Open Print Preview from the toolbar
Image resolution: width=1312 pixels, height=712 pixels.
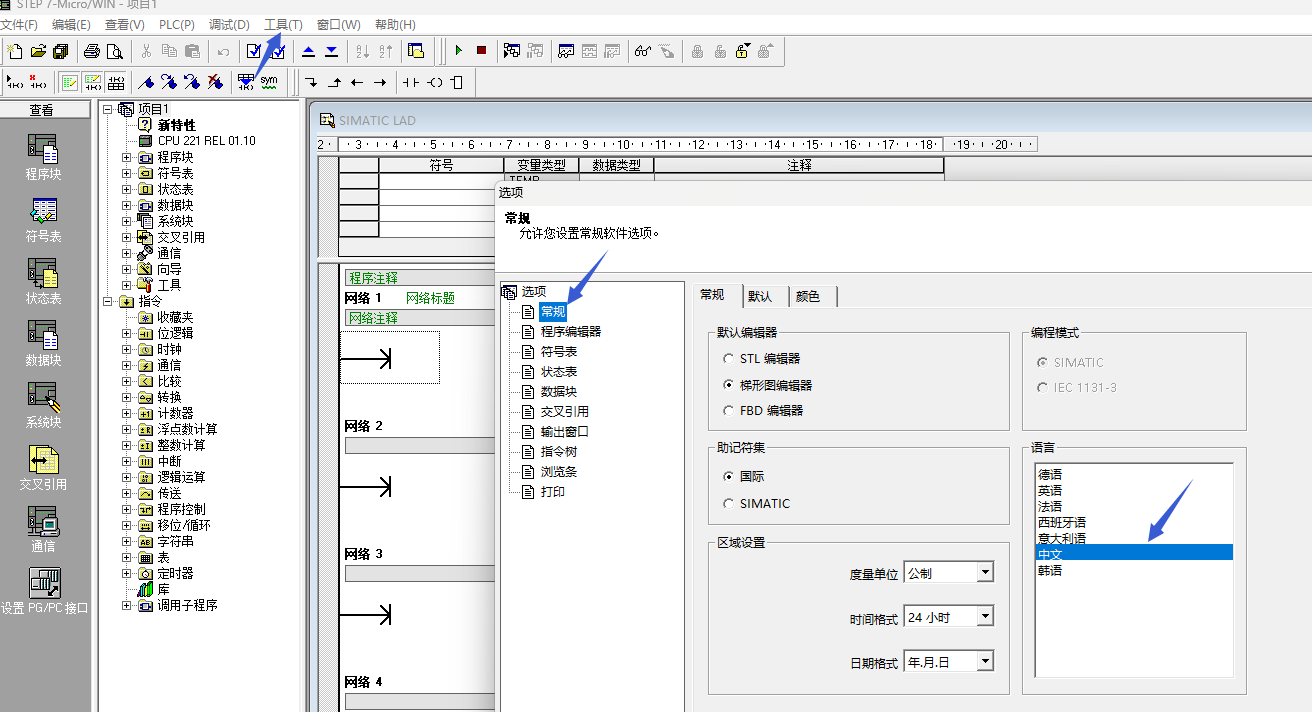click(x=115, y=51)
